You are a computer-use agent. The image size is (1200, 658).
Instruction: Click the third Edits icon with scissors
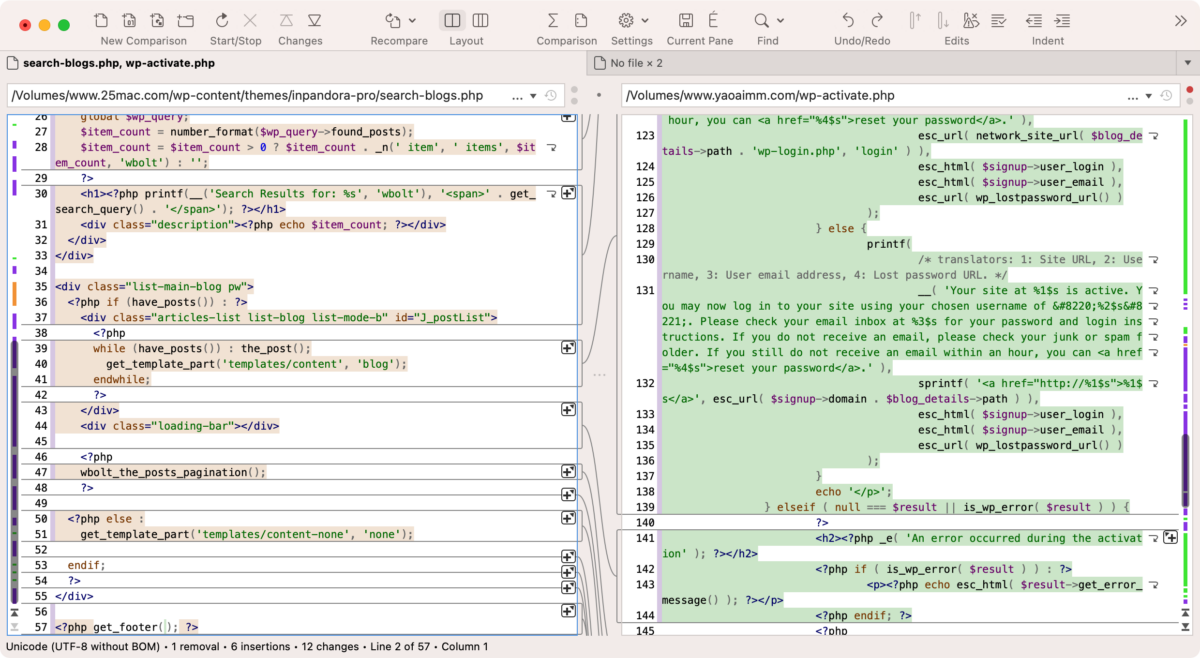971,20
